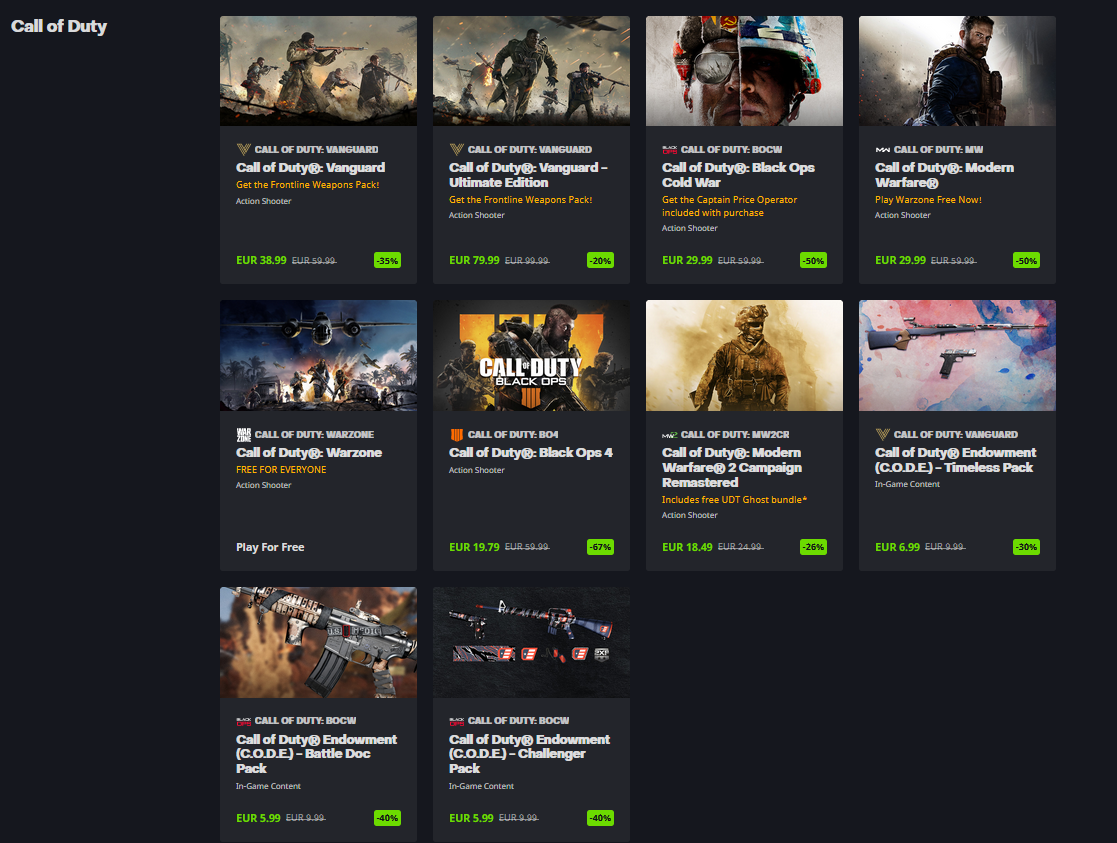Click the -30% badge on Timeless Pack
1117x843 pixels.
pos(1026,547)
